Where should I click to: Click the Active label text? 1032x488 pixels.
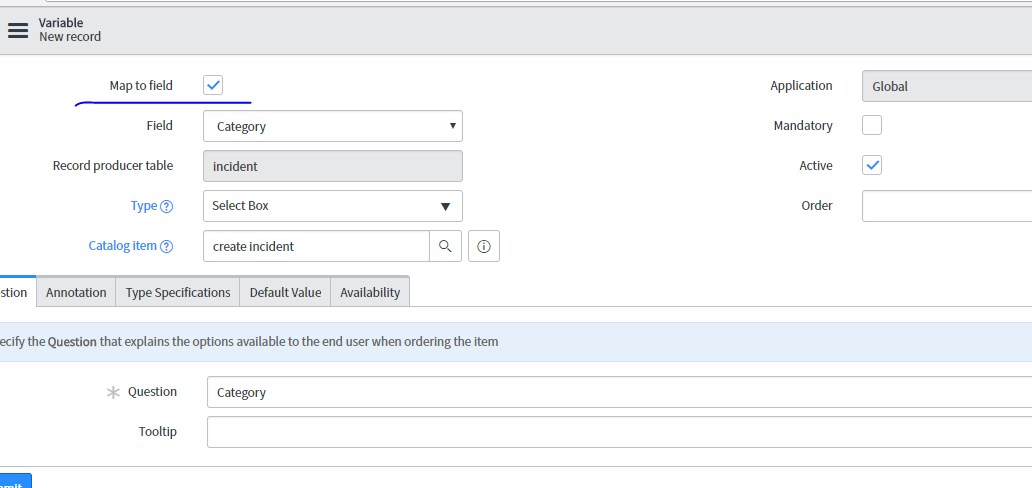pyautogui.click(x=816, y=165)
